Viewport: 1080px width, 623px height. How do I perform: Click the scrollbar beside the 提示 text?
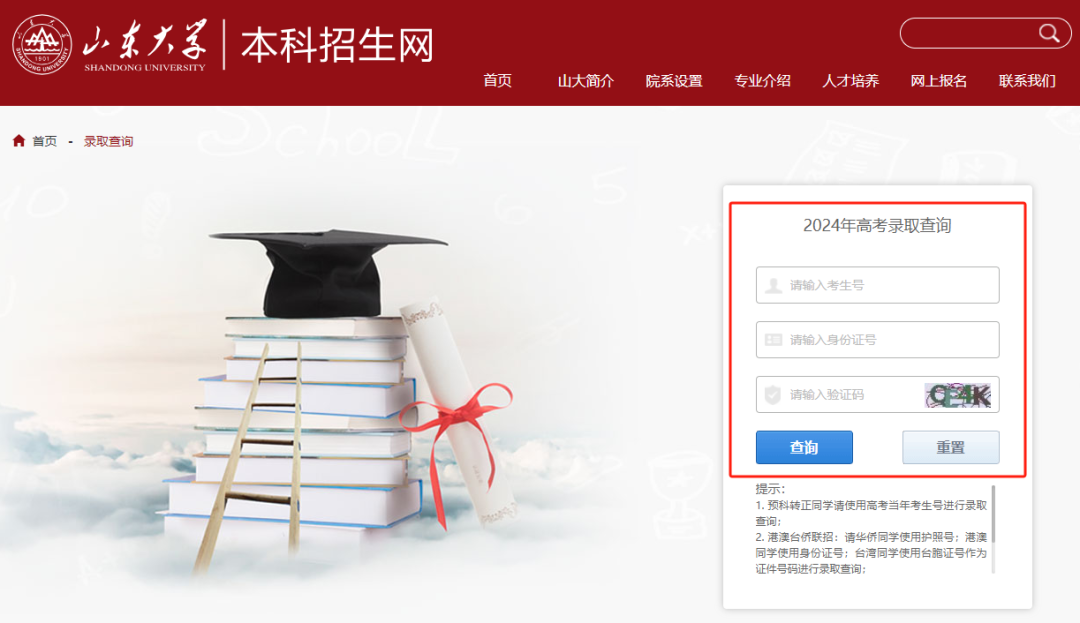[993, 529]
